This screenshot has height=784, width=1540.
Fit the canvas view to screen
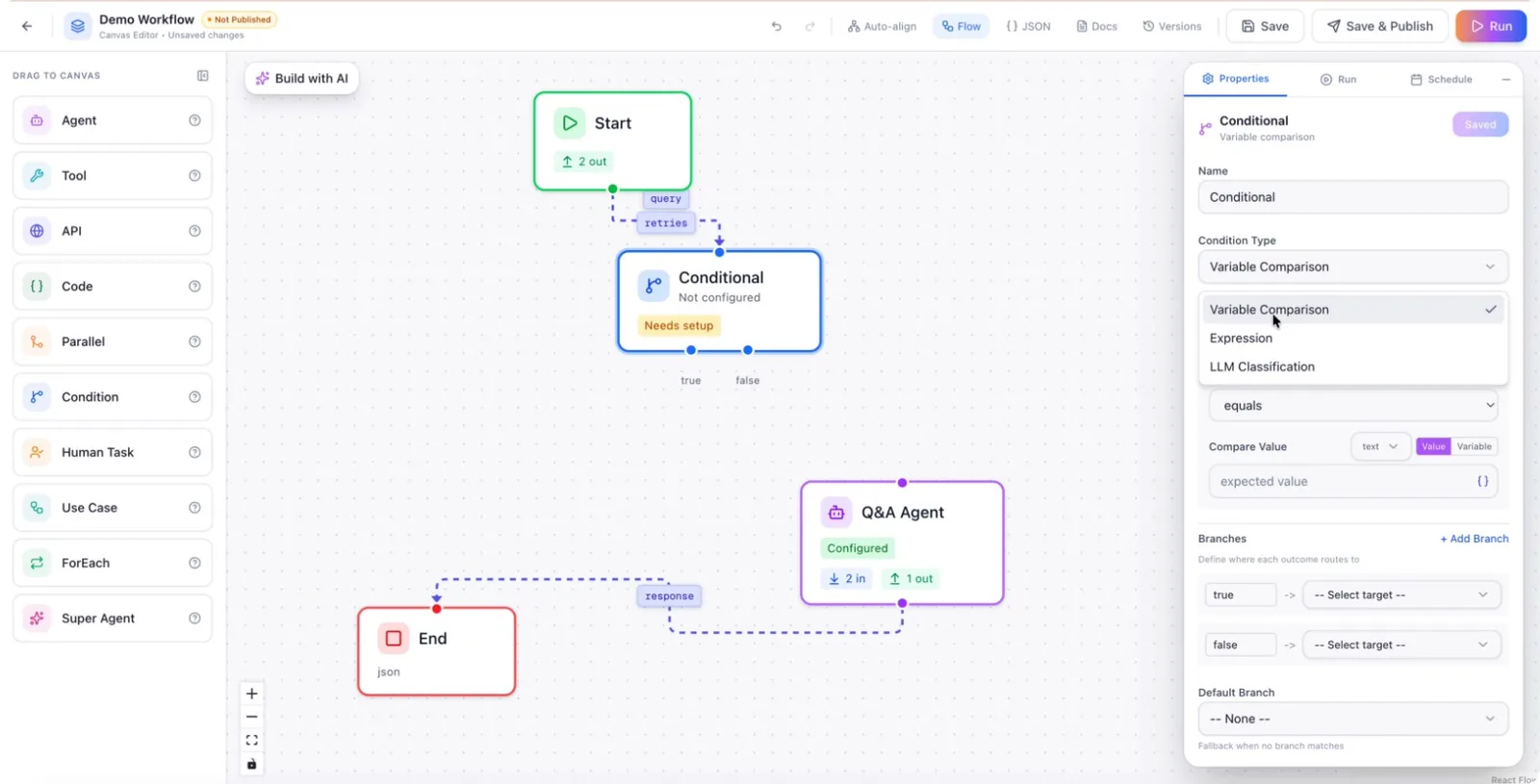[x=252, y=741]
